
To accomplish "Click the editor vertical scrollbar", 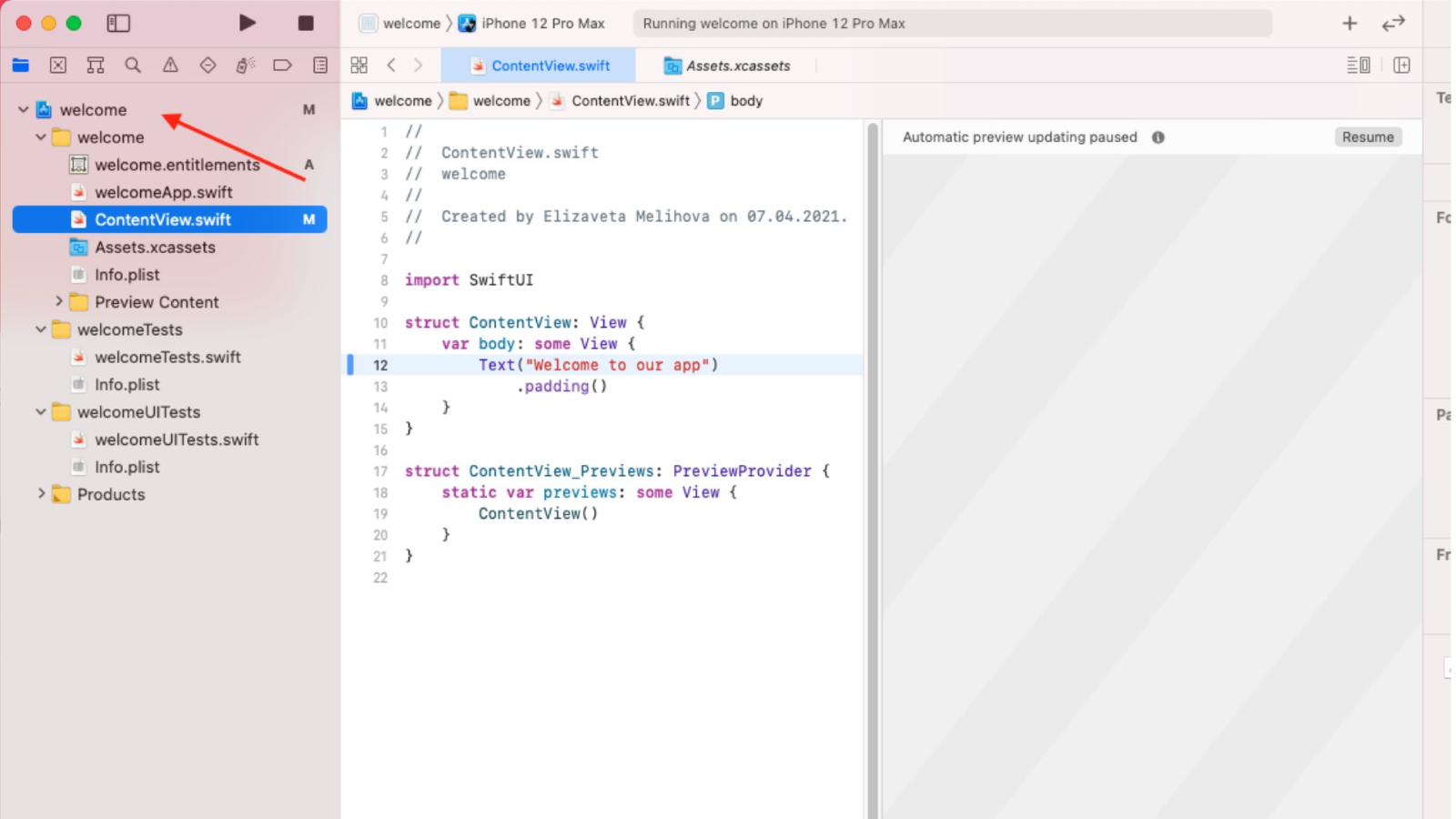I will point(873,469).
